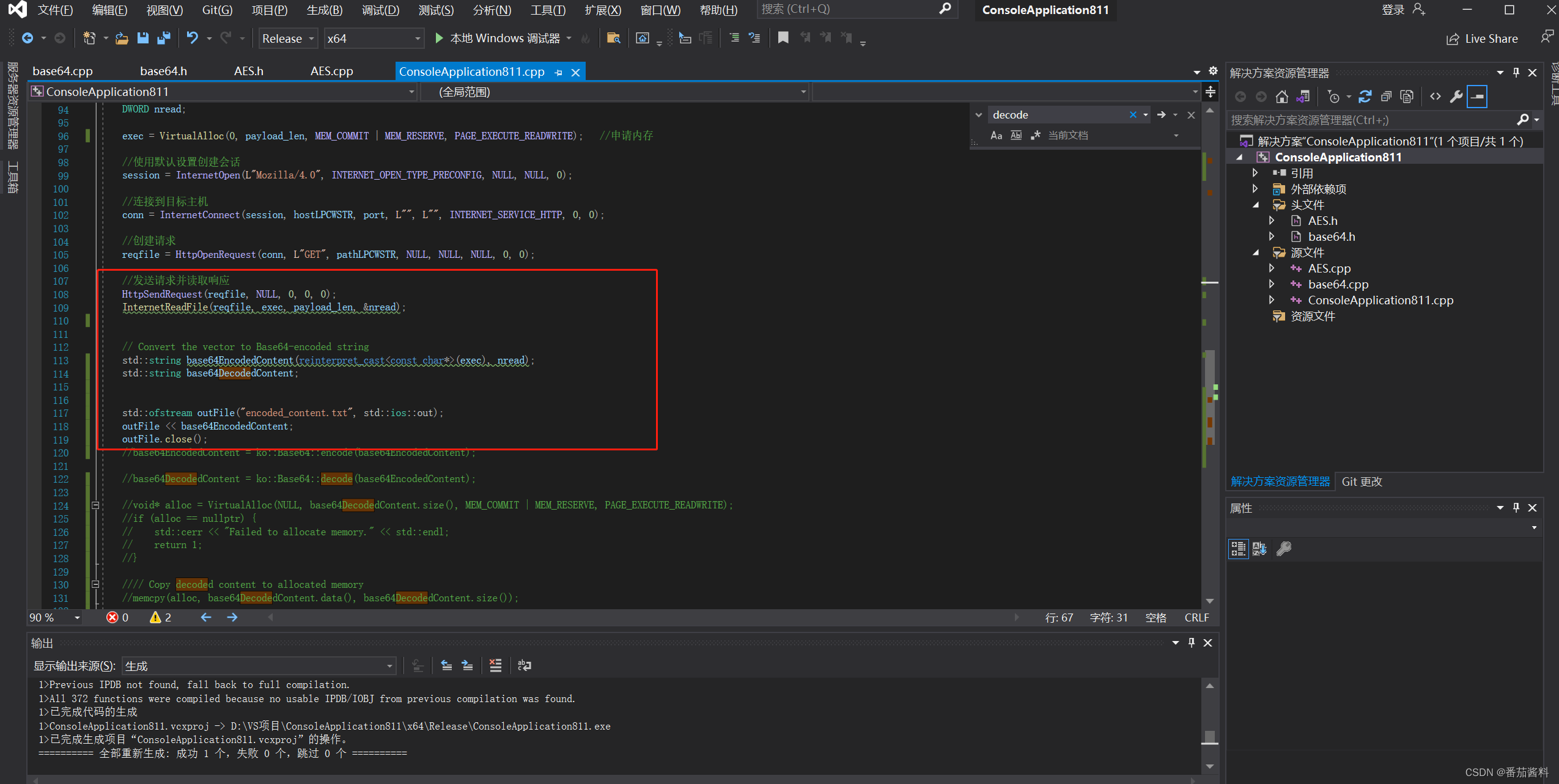Click Show All Files icon in Solution Explorer
This screenshot has width=1559, height=784.
(x=1407, y=97)
